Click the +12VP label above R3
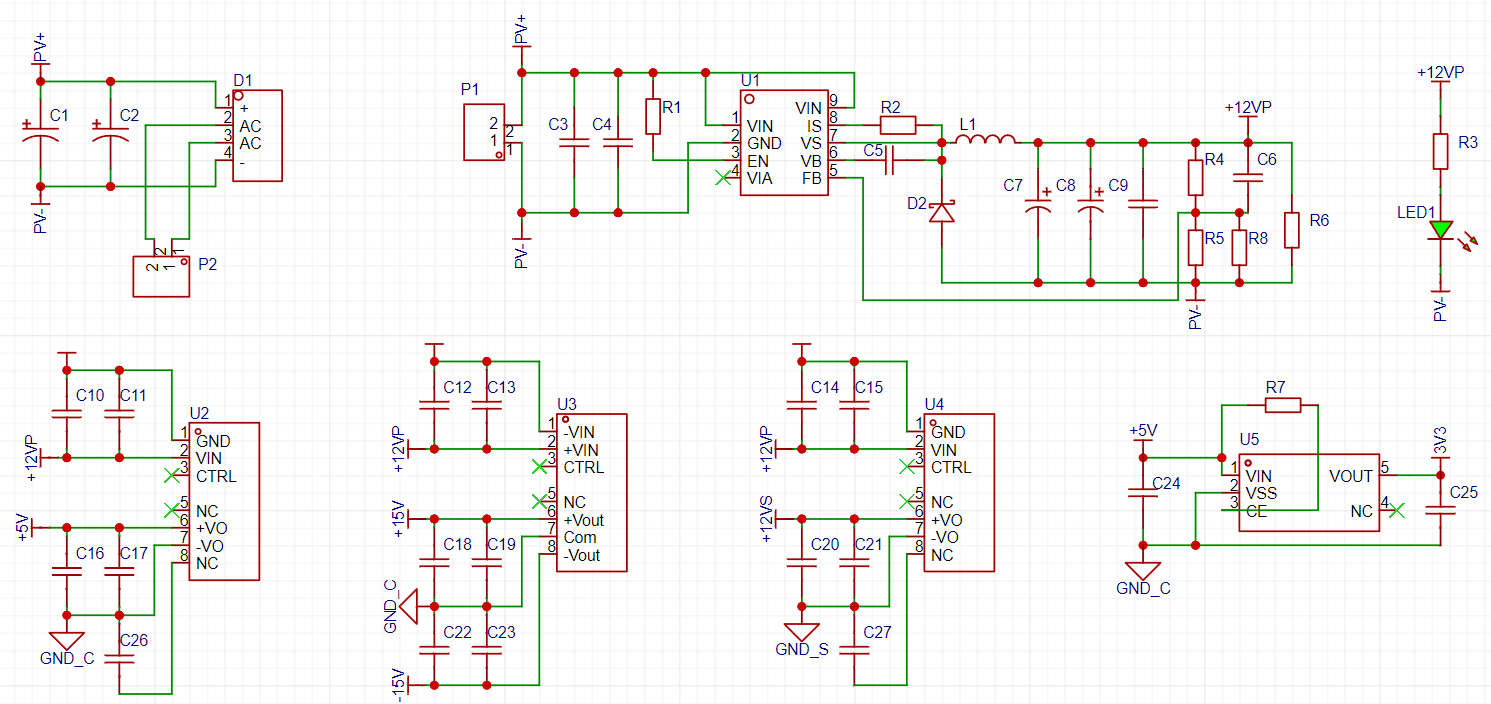Viewport: 1491px width, 704px height. 1441,73
